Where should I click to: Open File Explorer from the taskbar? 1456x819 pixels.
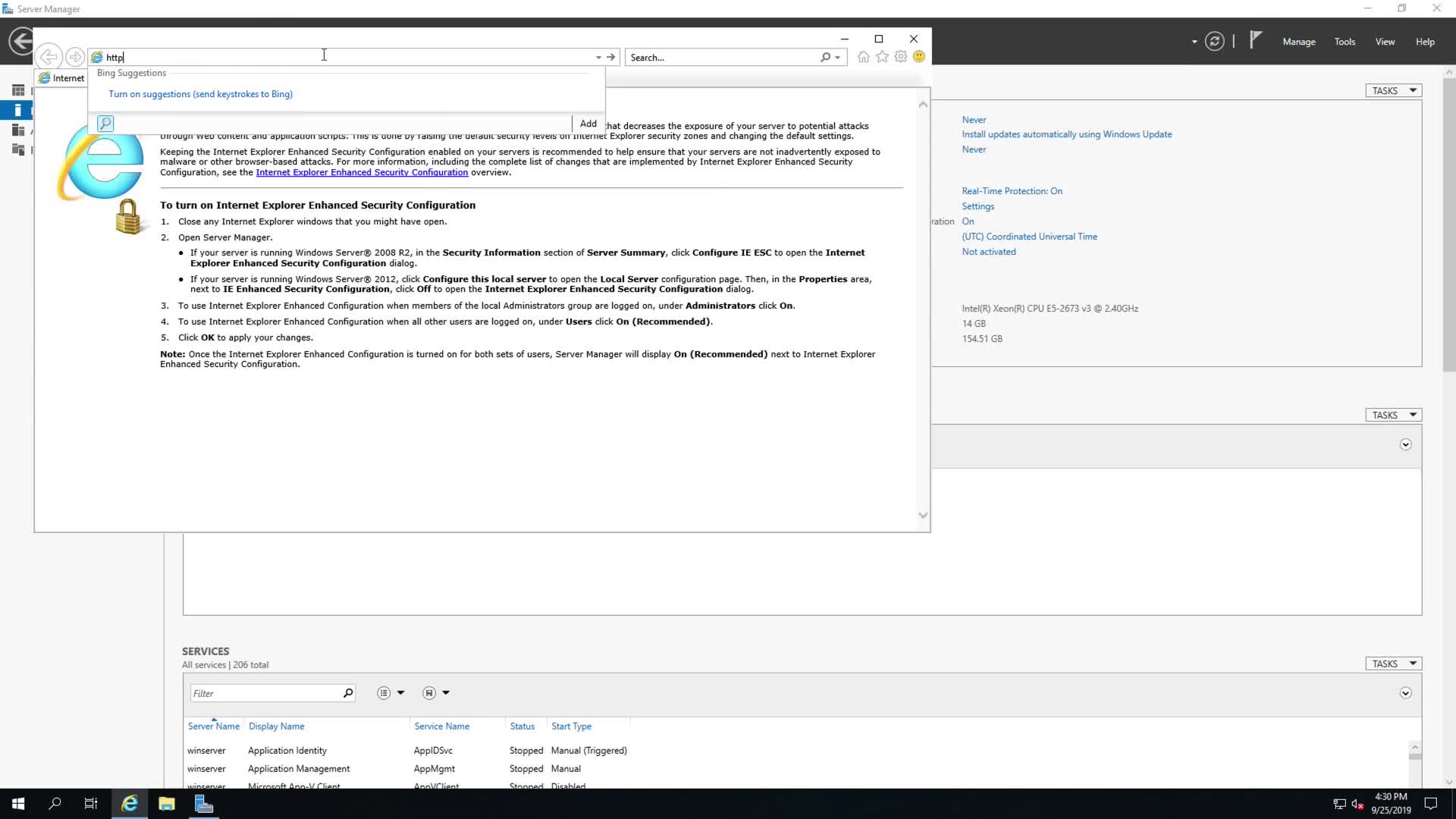click(x=167, y=804)
